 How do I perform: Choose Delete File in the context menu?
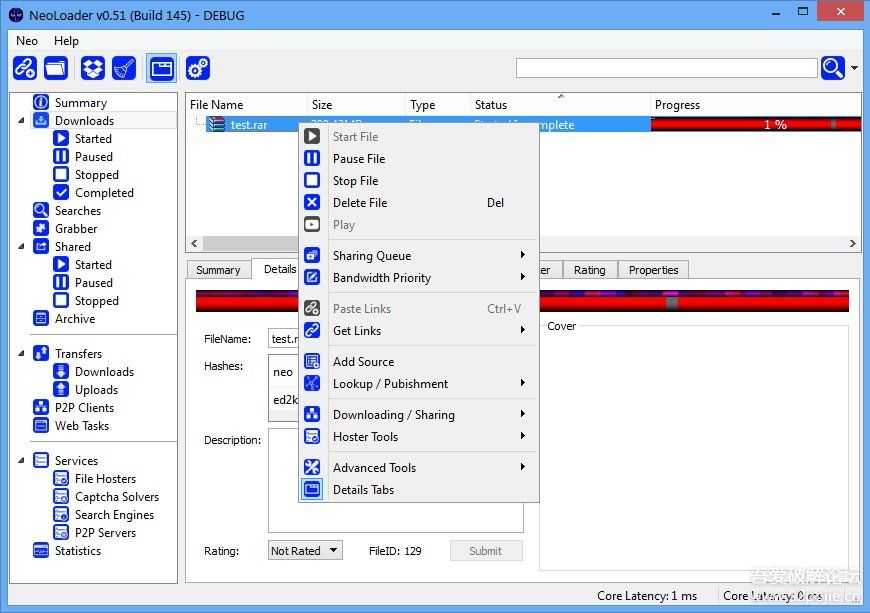click(x=360, y=202)
